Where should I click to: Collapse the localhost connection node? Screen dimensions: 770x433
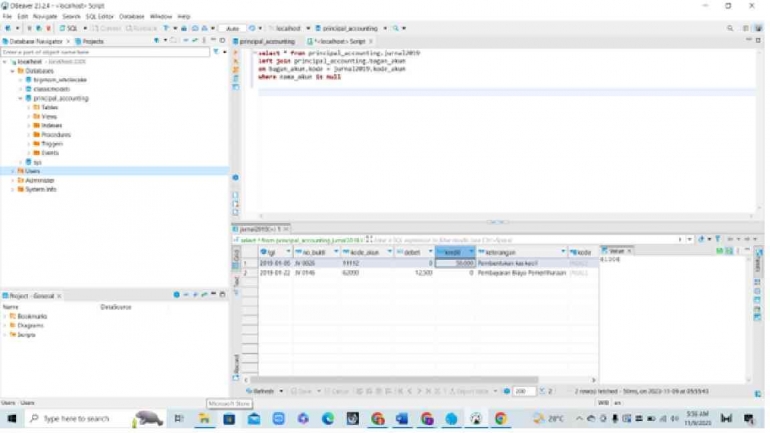[5, 62]
